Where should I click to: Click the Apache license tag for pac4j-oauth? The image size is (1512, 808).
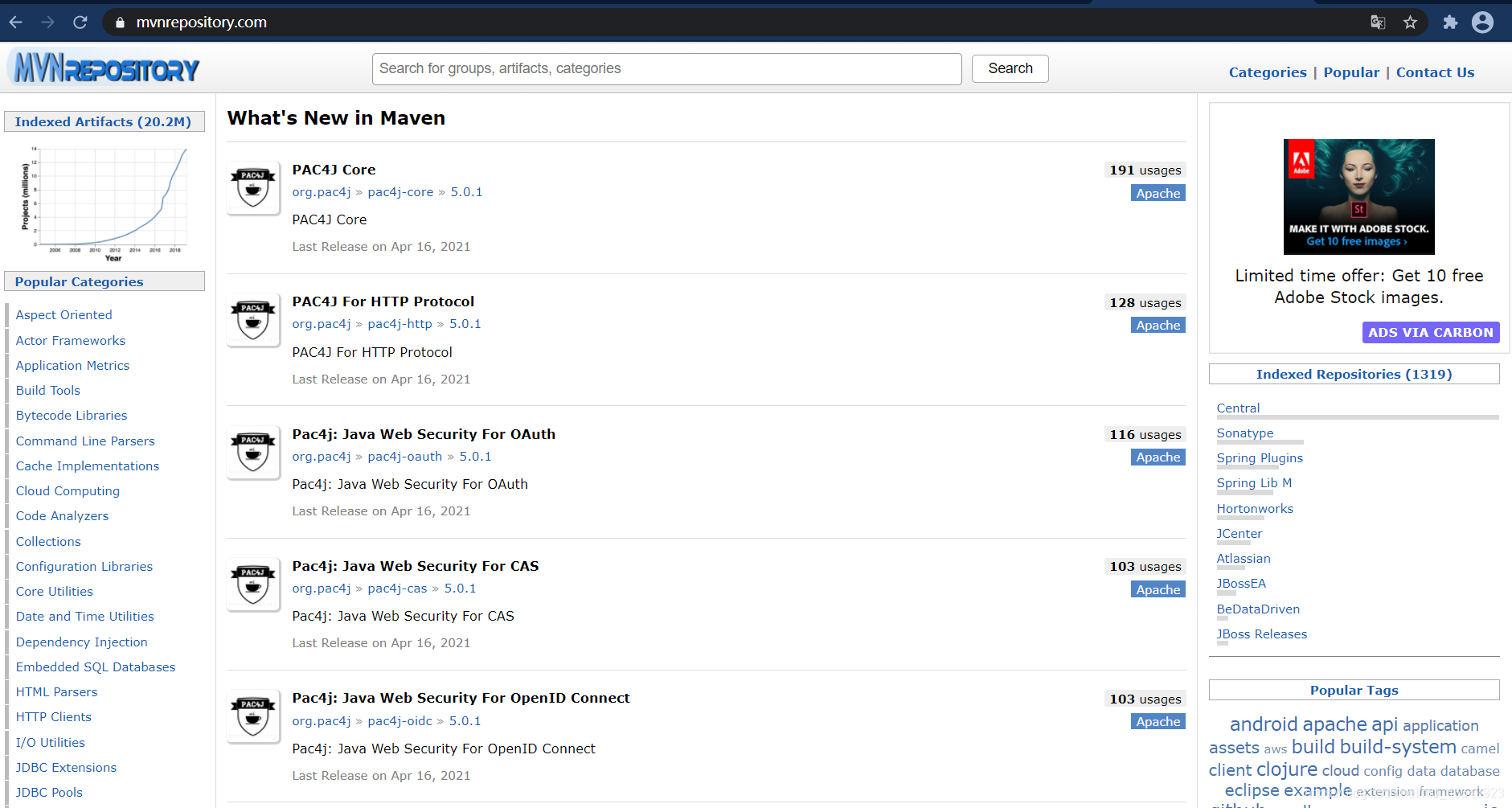[x=1158, y=457]
